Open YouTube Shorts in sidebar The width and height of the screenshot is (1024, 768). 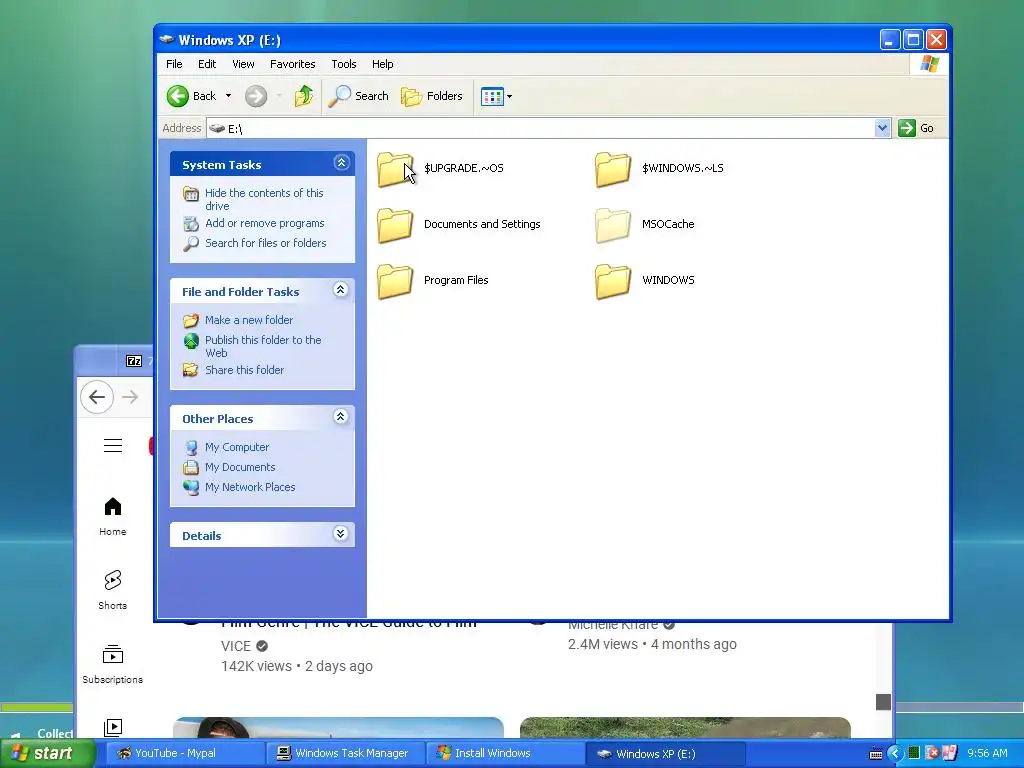(113, 590)
